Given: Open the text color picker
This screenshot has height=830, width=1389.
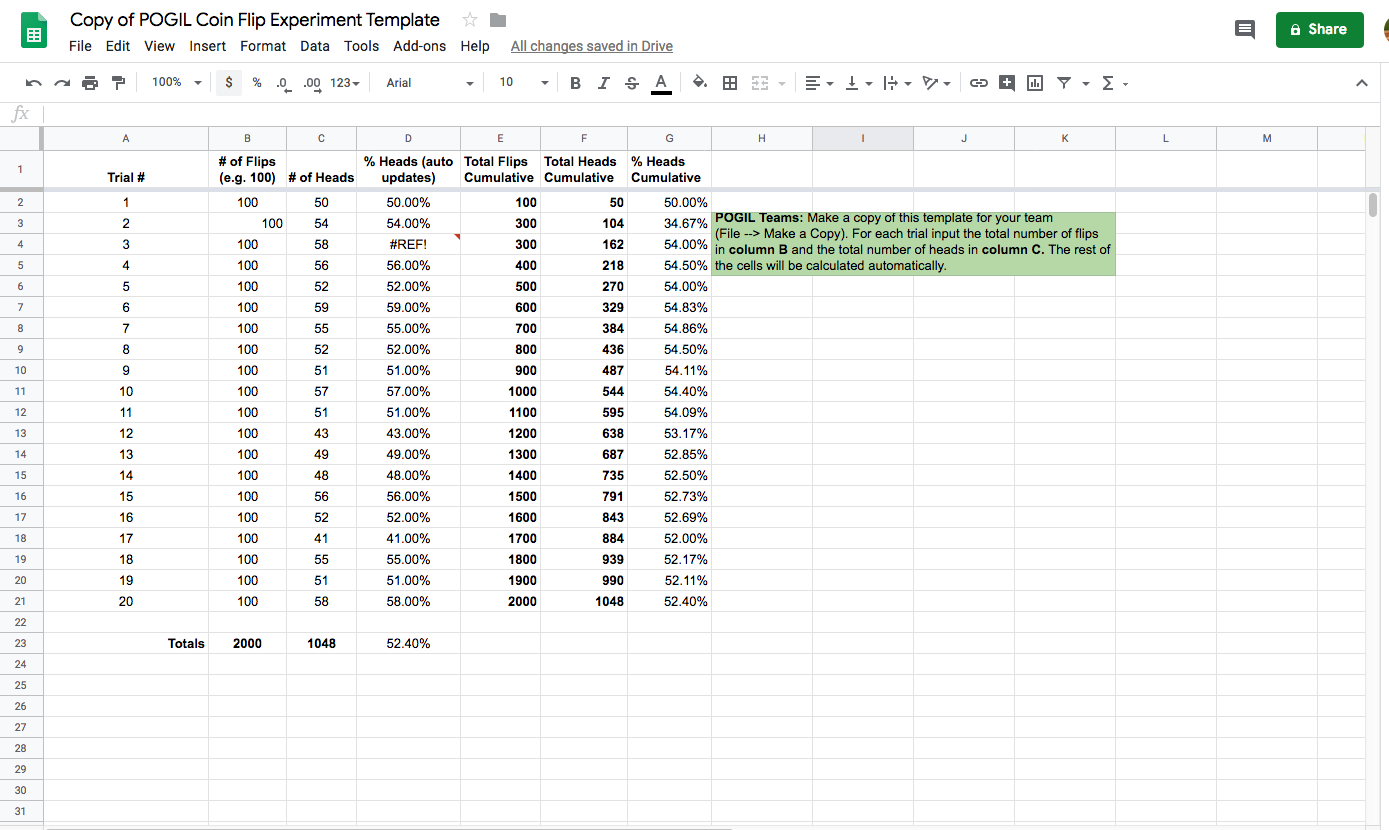Looking at the screenshot, I should (x=660, y=83).
